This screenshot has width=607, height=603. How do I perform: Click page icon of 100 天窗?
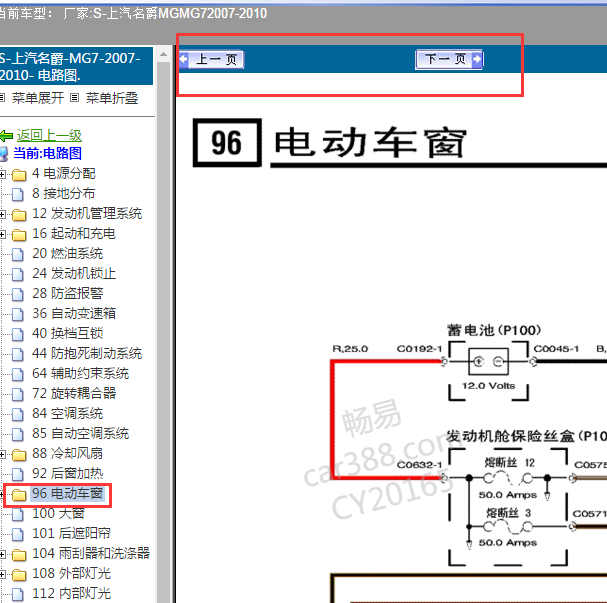click(18, 514)
